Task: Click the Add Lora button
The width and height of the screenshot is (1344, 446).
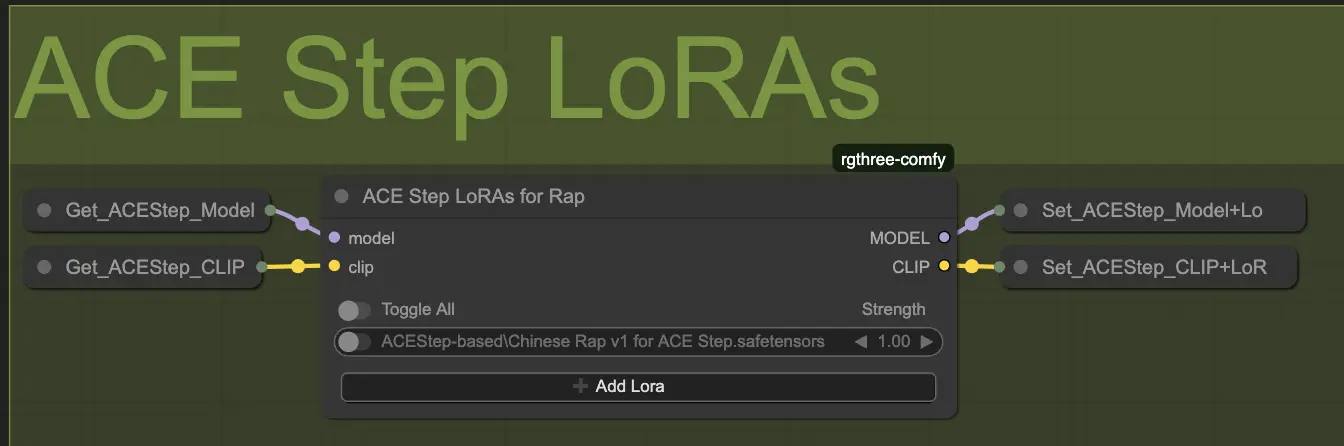Action: (x=638, y=386)
